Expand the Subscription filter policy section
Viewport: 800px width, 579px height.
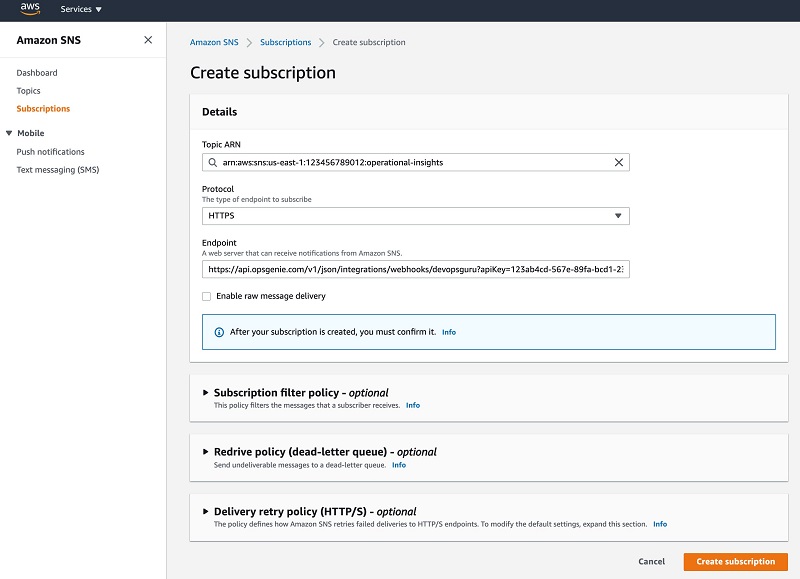[x=205, y=393]
